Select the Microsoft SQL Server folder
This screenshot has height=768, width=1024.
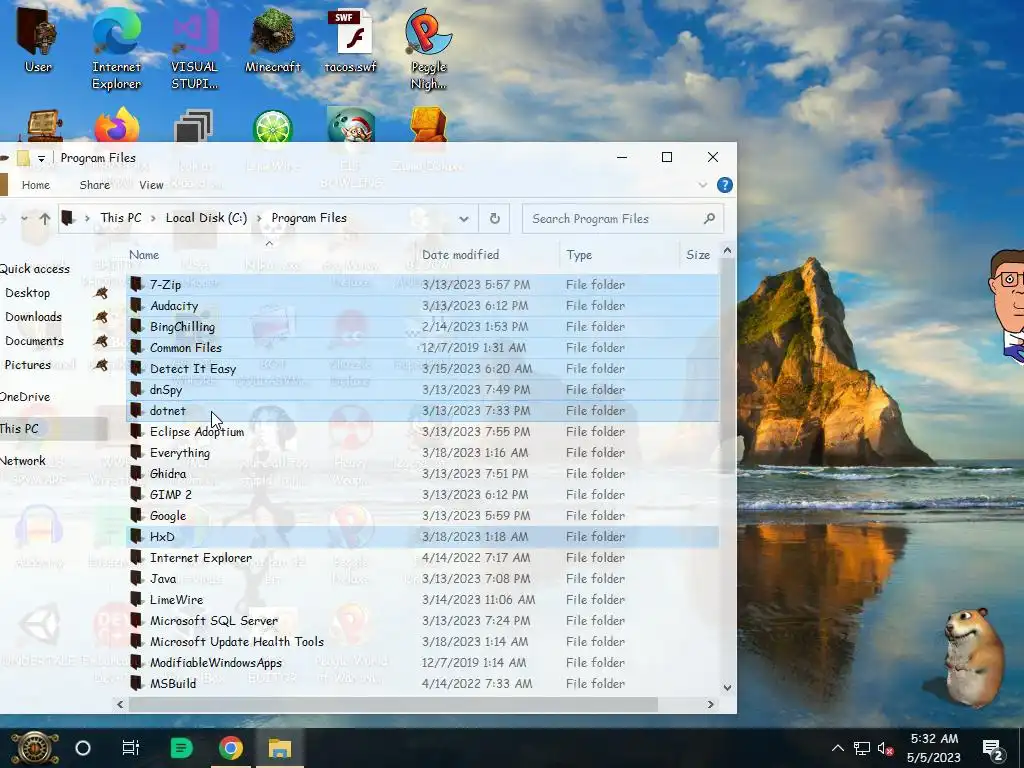423,620
